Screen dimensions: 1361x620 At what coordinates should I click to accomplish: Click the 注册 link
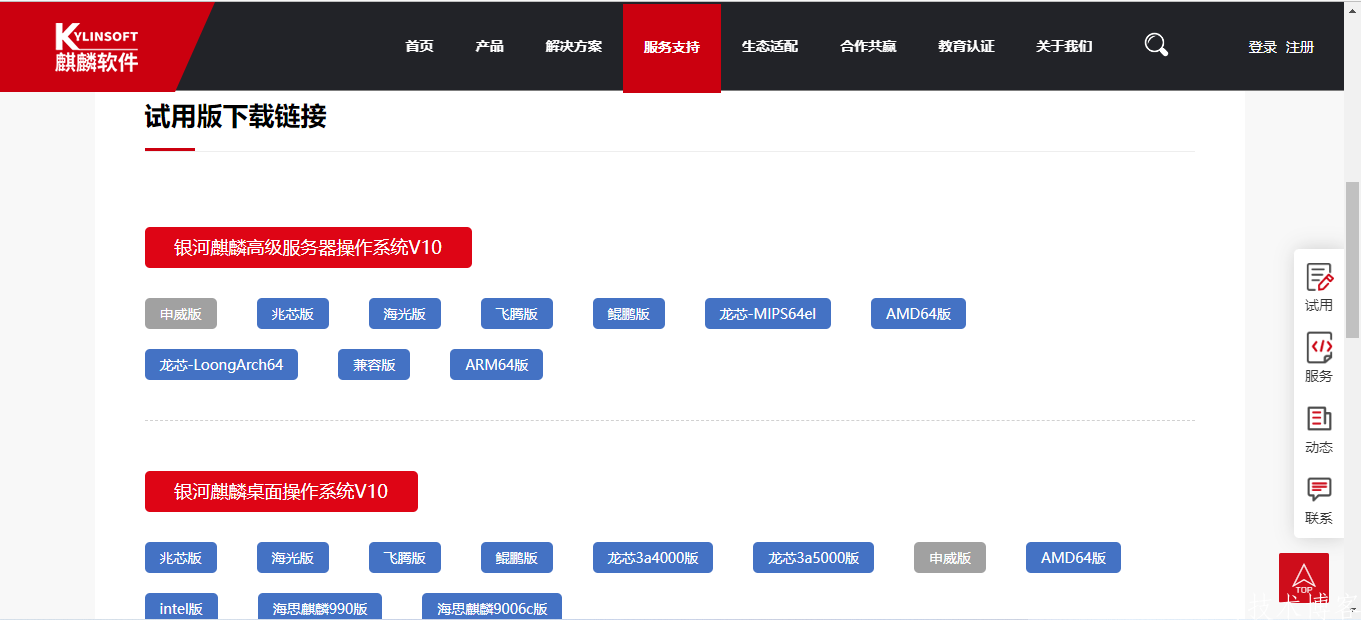click(1300, 47)
